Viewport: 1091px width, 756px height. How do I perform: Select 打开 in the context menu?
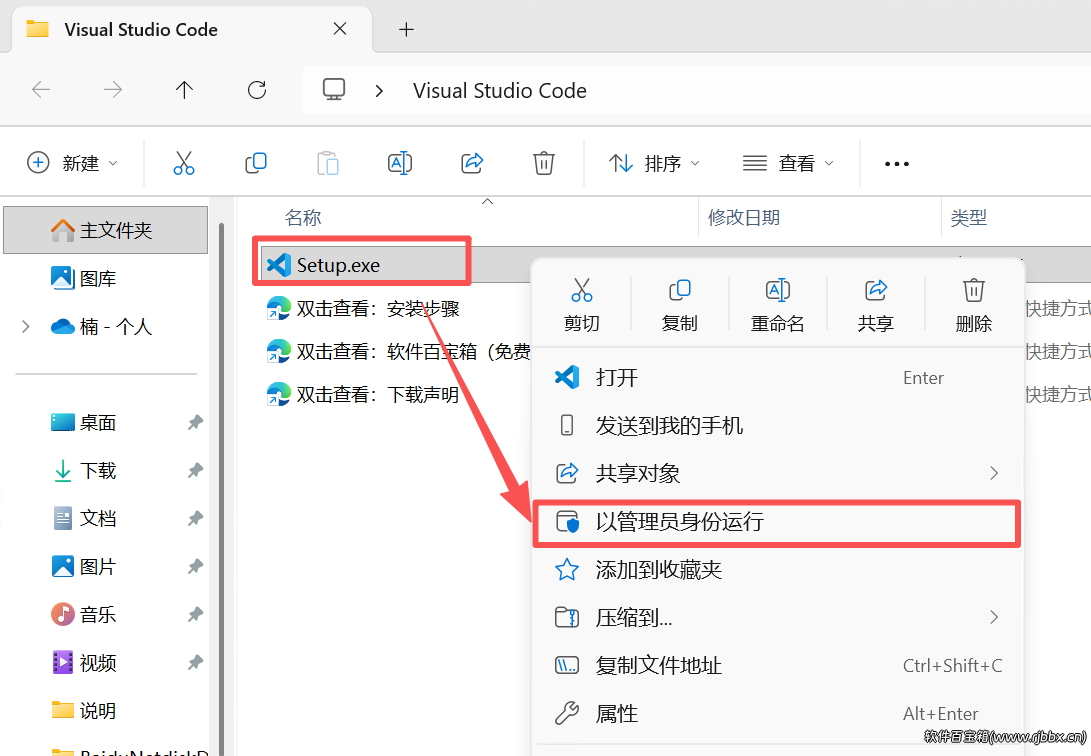(x=778, y=378)
